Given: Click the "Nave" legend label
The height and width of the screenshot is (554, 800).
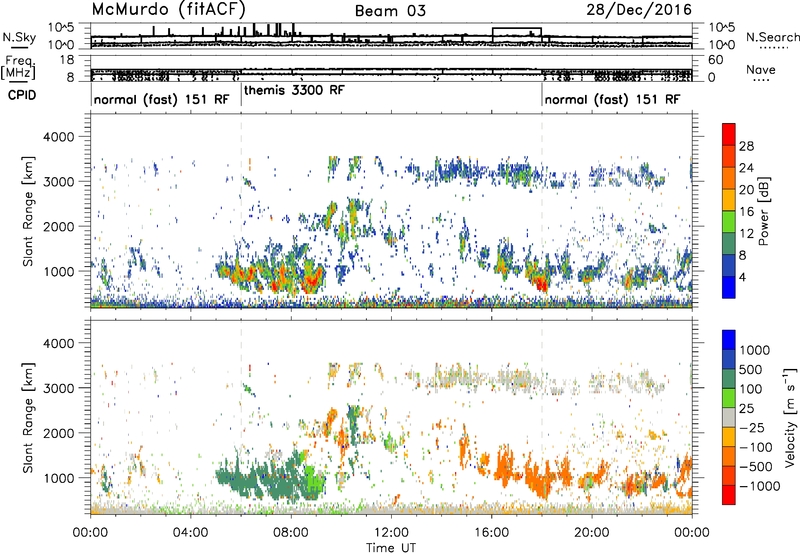Looking at the screenshot, I should click(x=761, y=69).
